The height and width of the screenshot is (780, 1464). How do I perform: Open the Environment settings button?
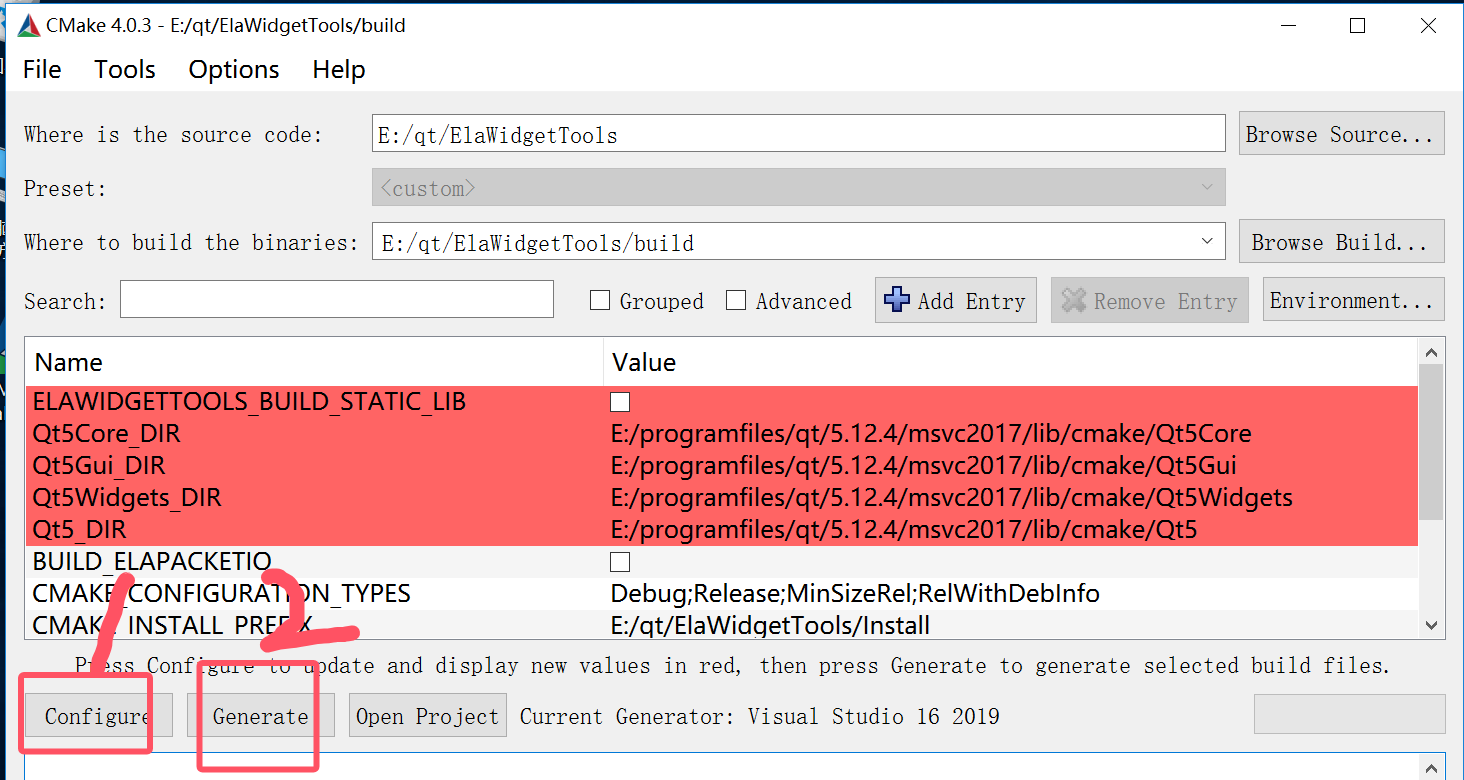[1353, 300]
